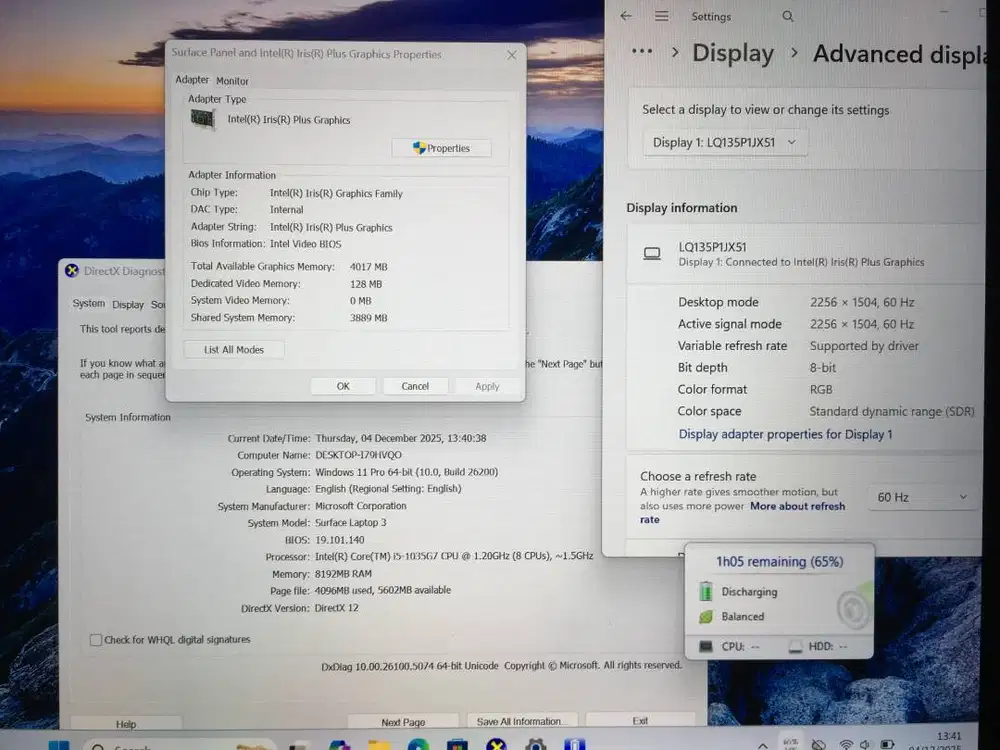Open the Windows Start button

point(59,745)
